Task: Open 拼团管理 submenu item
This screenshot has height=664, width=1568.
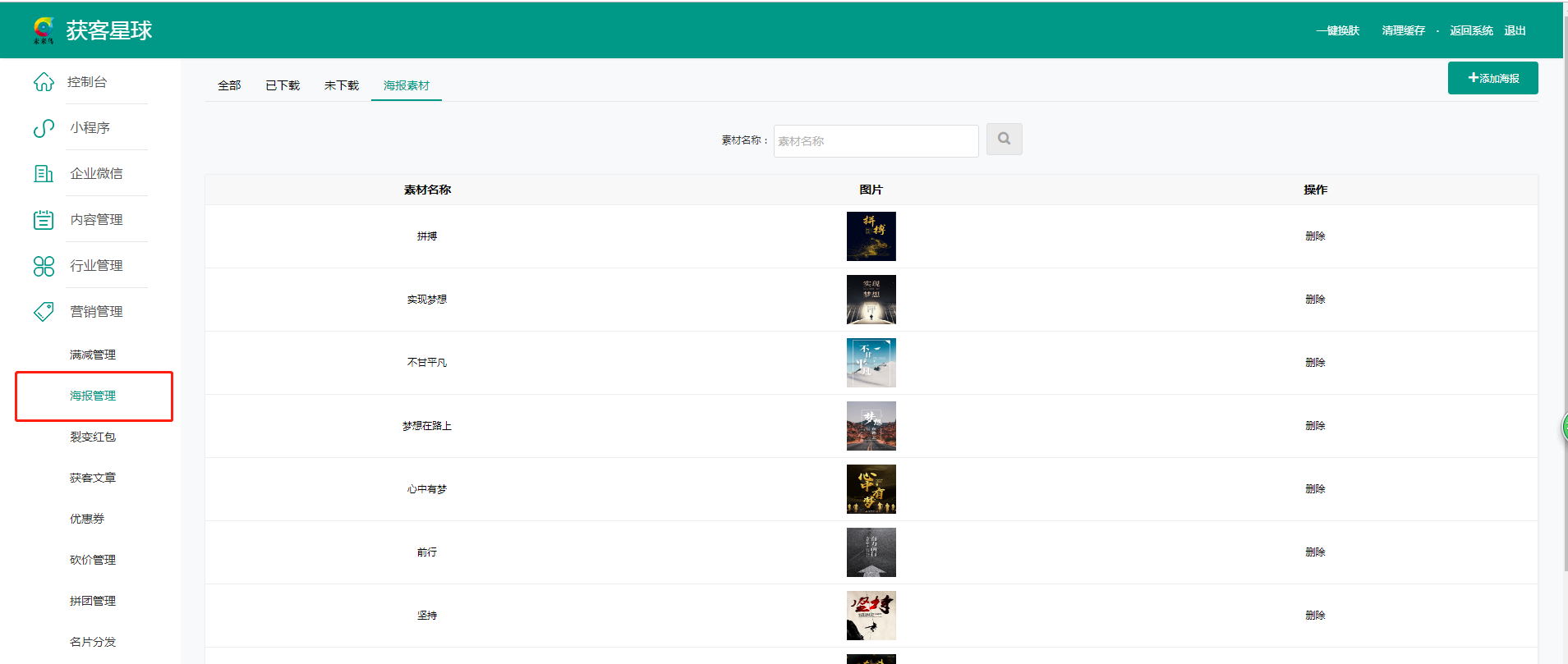Action: (x=93, y=601)
